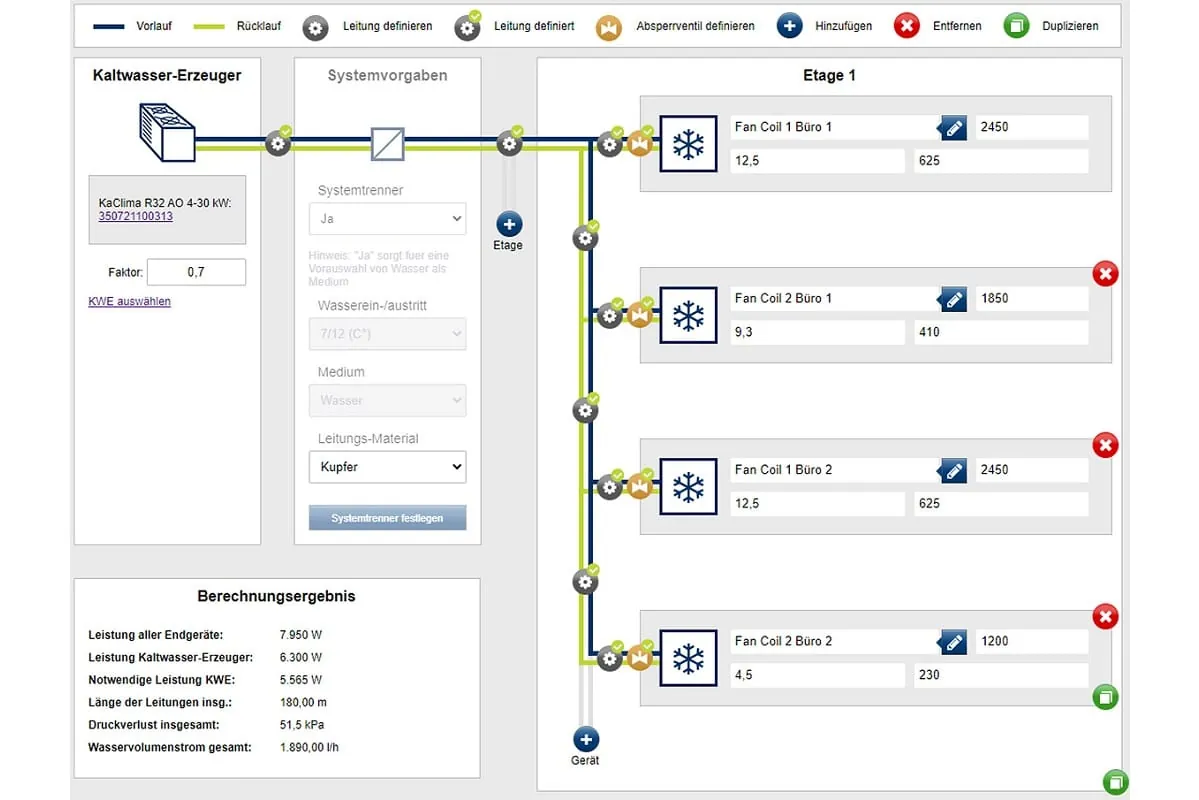The height and width of the screenshot is (800, 1199).
Task: Expand the Medium dropdown showing Wasser
Action: pos(387,401)
